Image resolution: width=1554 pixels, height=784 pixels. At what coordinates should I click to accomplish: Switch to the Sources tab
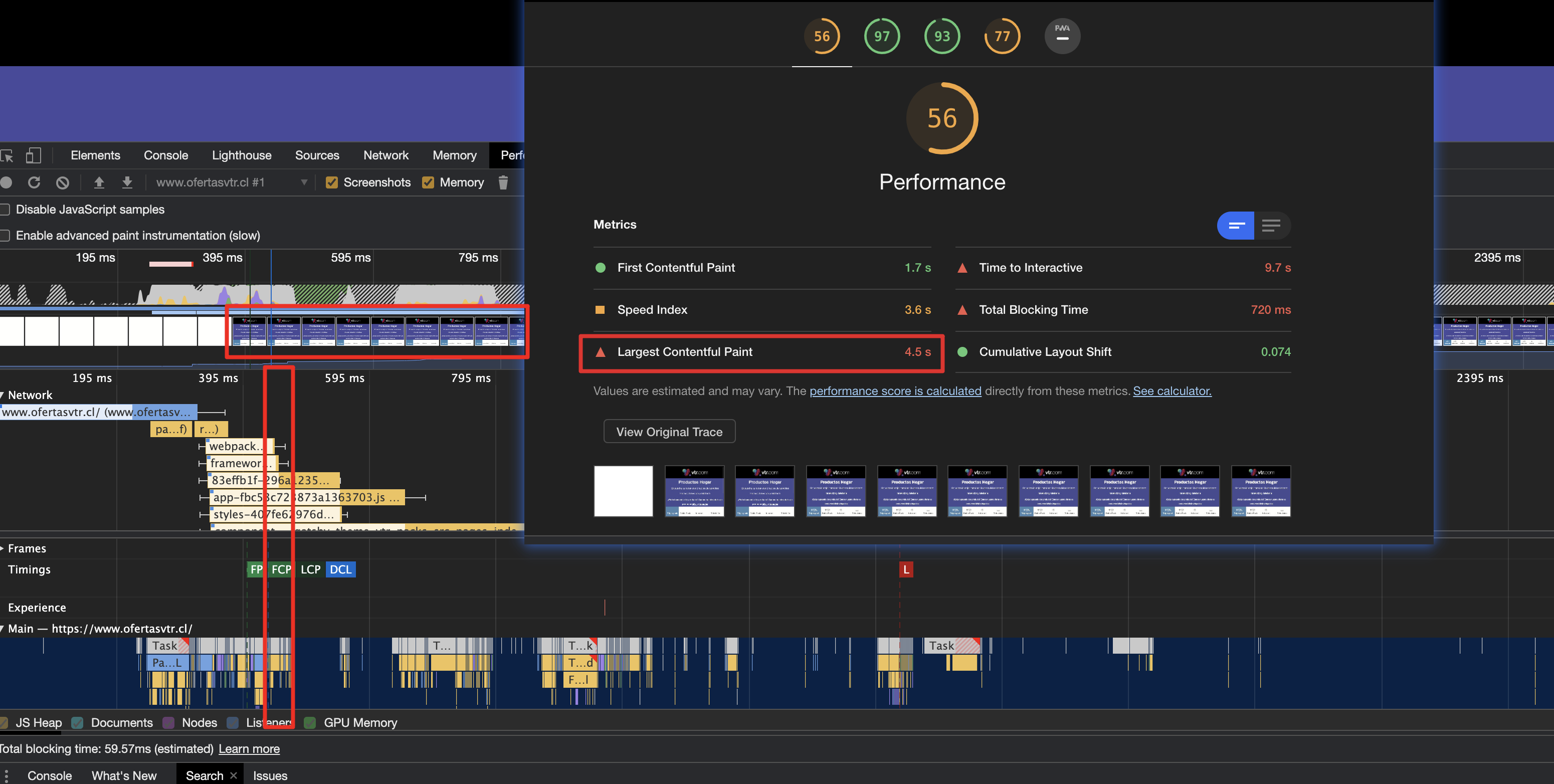click(x=317, y=155)
